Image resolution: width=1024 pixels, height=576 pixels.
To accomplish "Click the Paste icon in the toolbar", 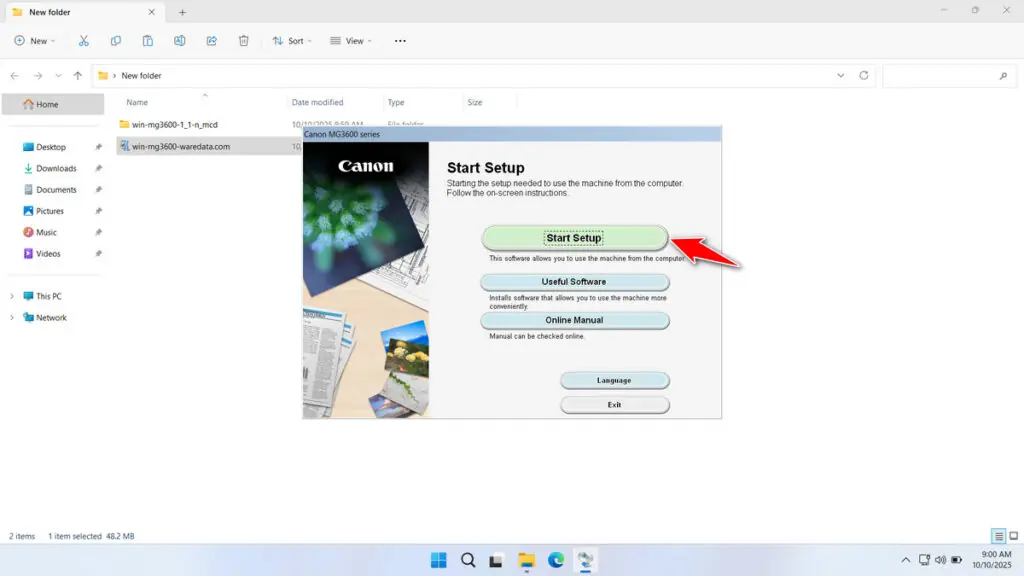I will tap(147, 40).
